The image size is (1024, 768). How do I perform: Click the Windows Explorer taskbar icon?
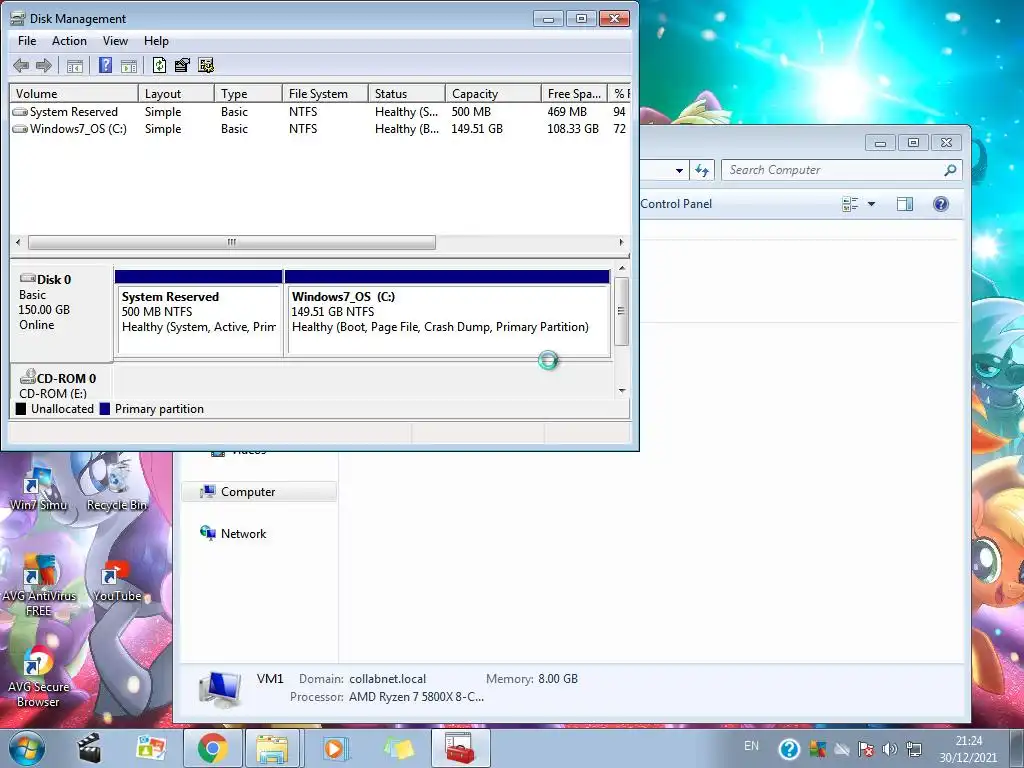point(272,748)
